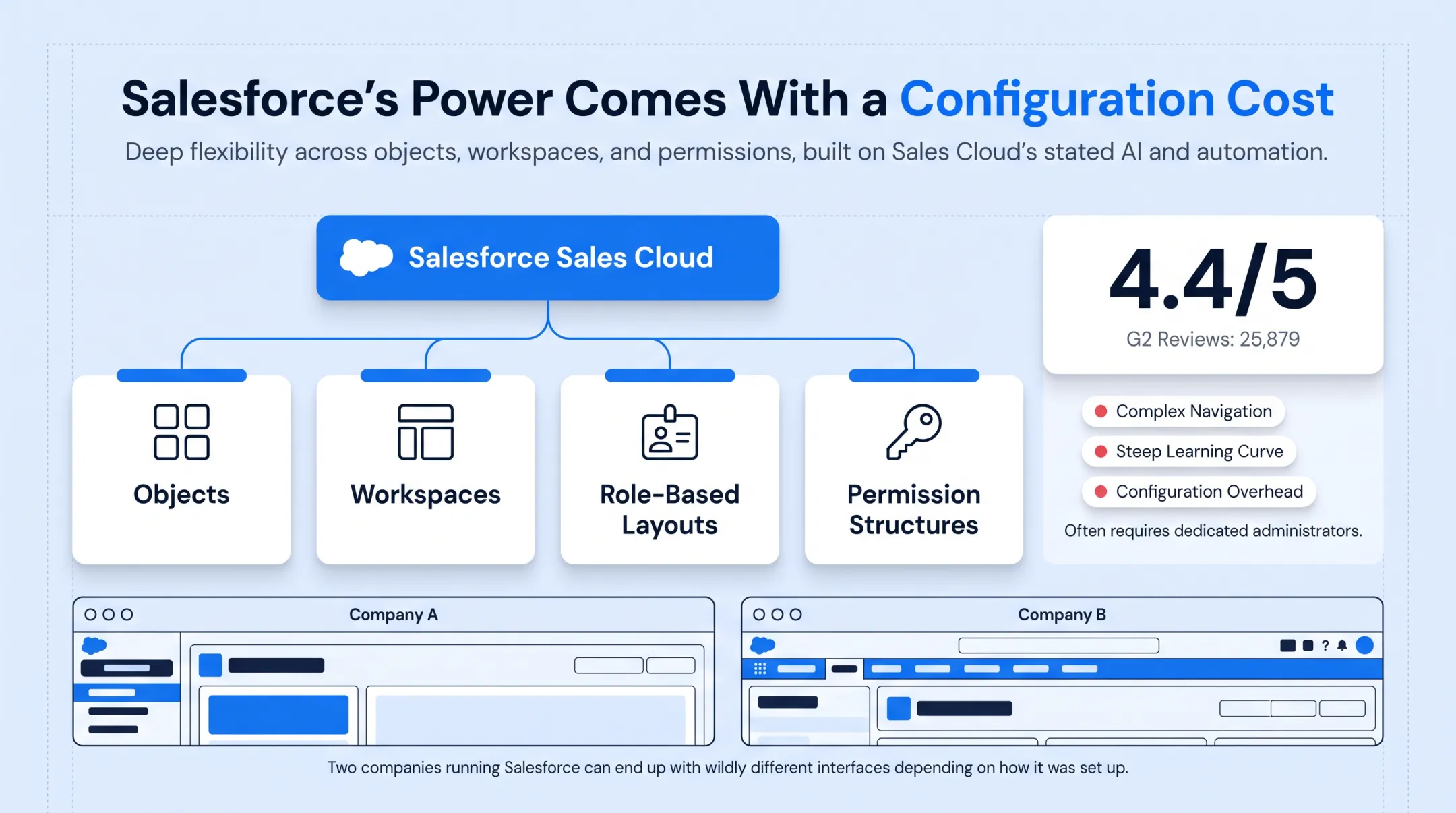The height and width of the screenshot is (813, 1456).
Task: Click the 'Objects' card label
Action: tap(181, 494)
